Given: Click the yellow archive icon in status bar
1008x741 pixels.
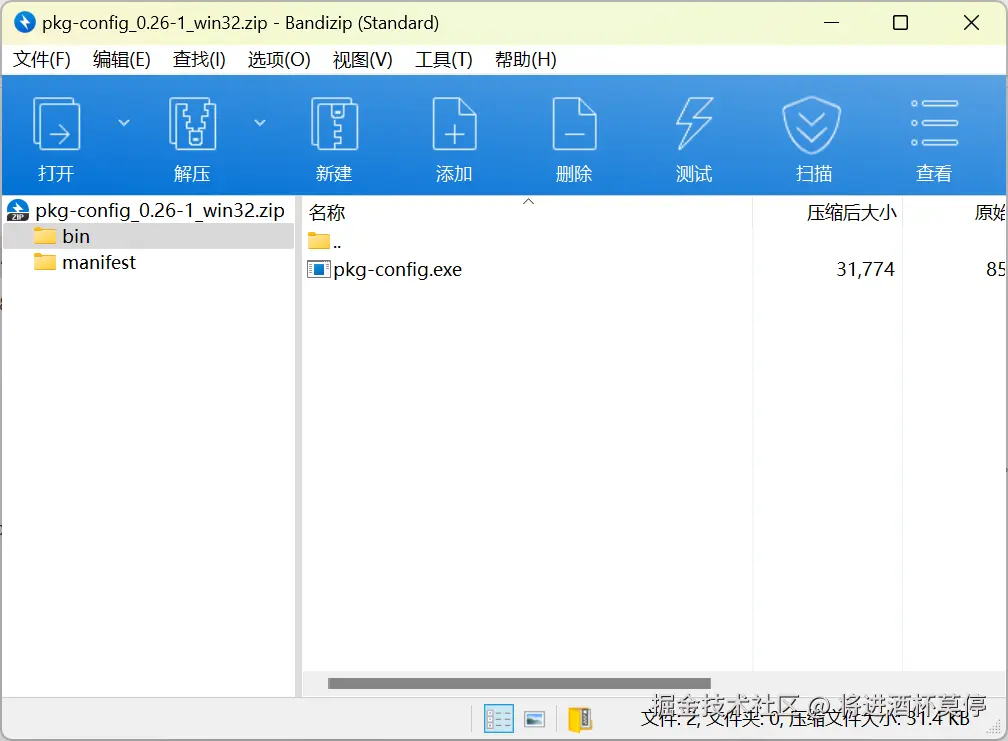Looking at the screenshot, I should [580, 719].
